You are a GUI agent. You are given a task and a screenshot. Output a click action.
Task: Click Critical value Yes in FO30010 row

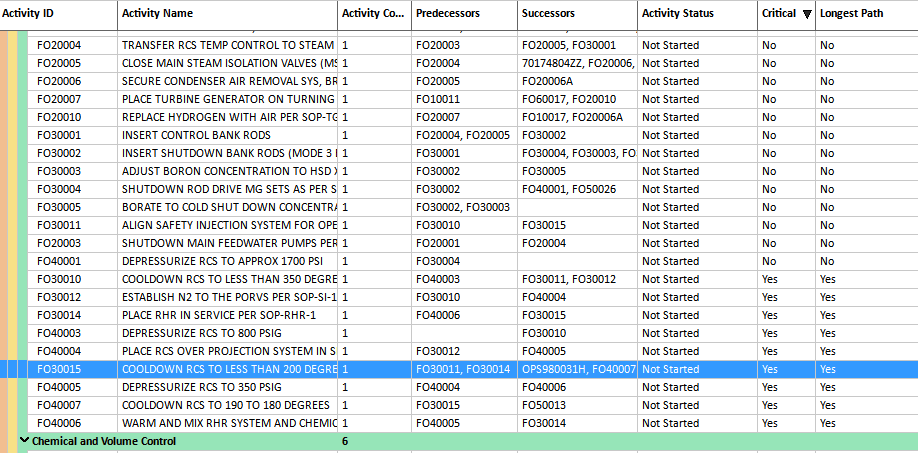tap(770, 279)
